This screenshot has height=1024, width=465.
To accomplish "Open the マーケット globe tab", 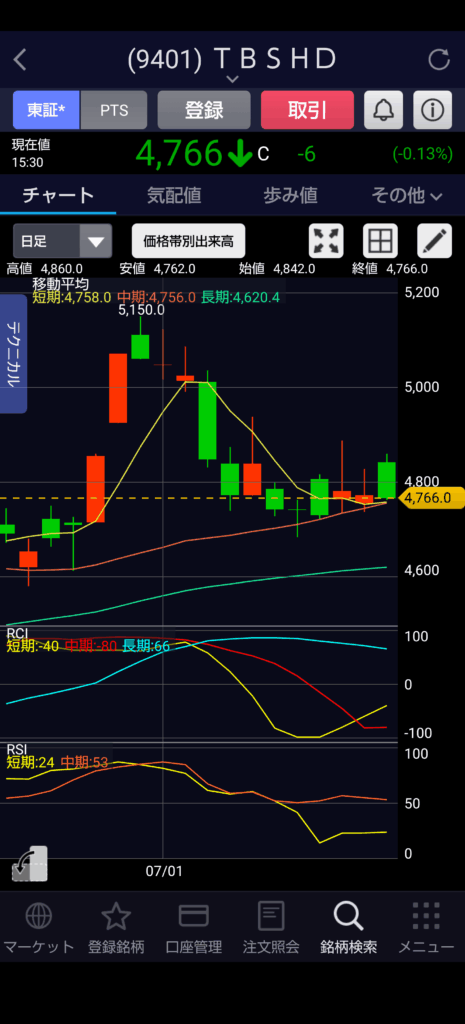I will [x=39, y=929].
